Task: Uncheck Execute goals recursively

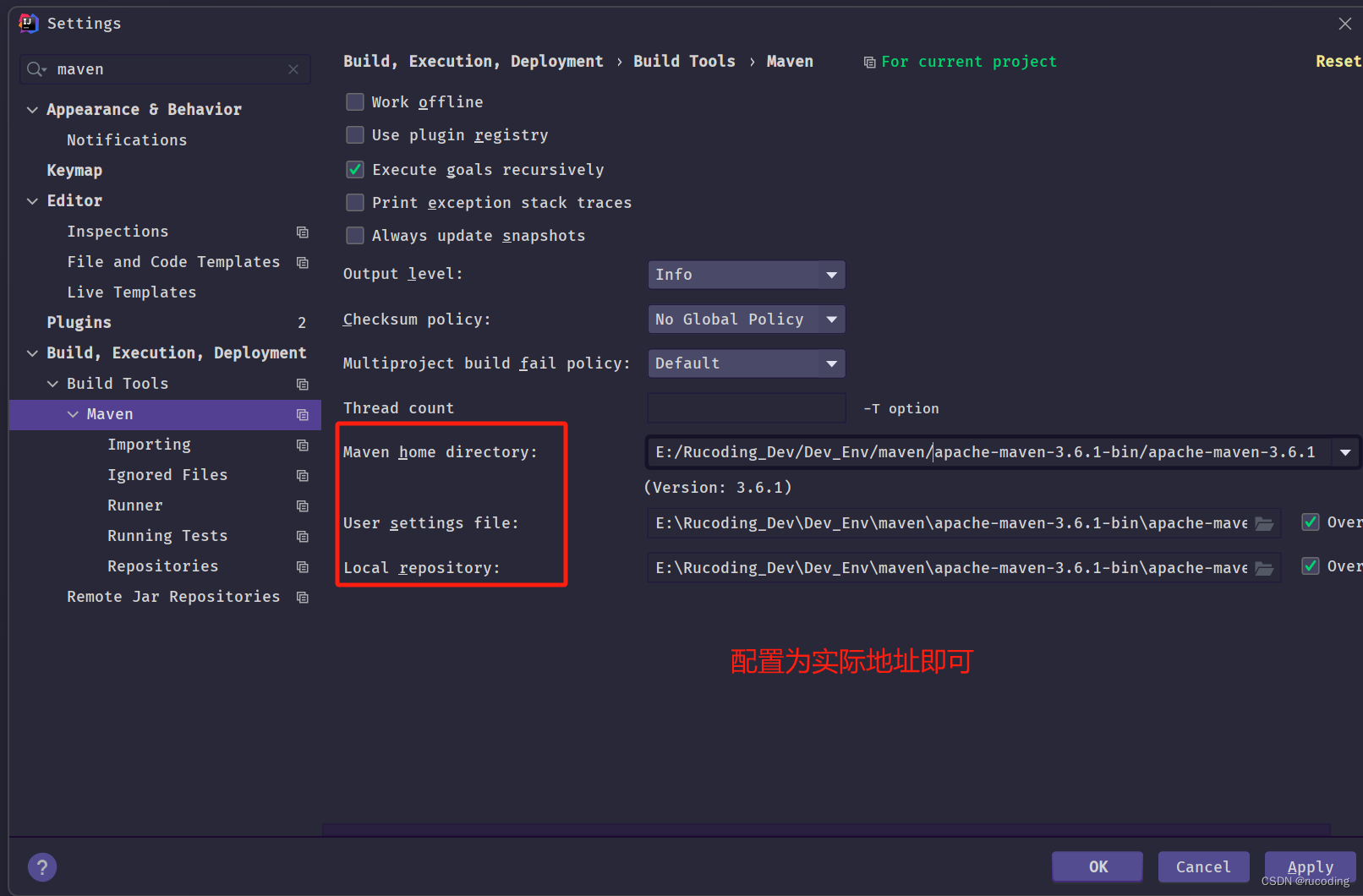Action: 355,169
